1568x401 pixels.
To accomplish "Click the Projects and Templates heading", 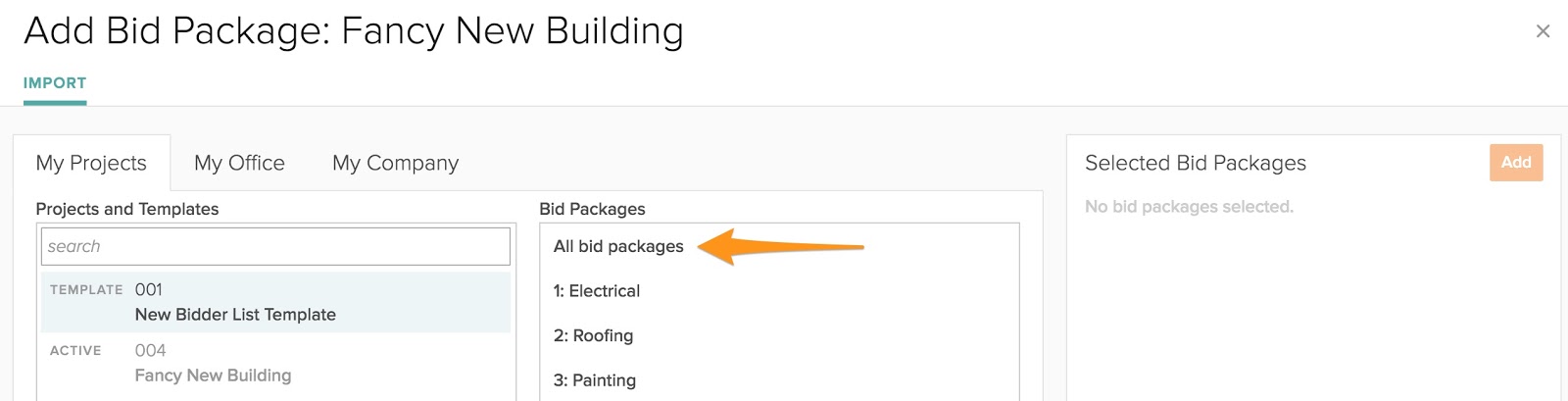I will coord(127,209).
